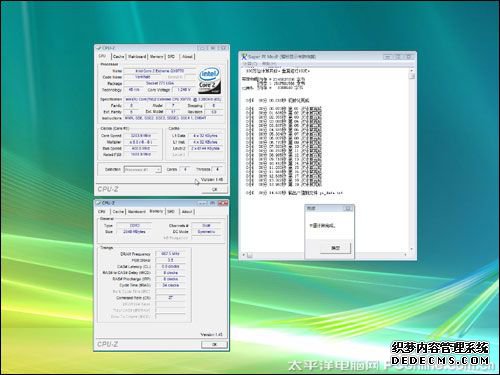Viewport: 500px width, 375px height.
Task: Click the Multiplier value field
Action: pyautogui.click(x=141, y=142)
